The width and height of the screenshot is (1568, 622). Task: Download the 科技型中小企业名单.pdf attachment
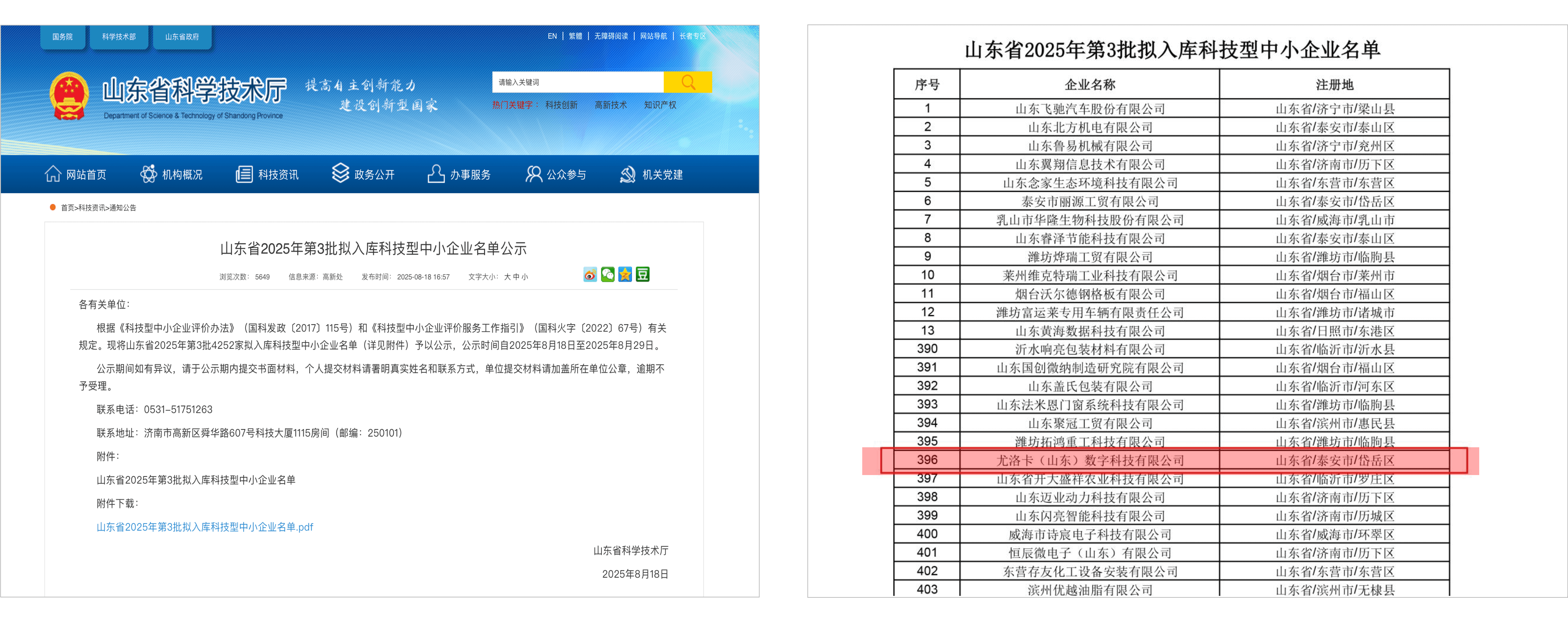[205, 527]
